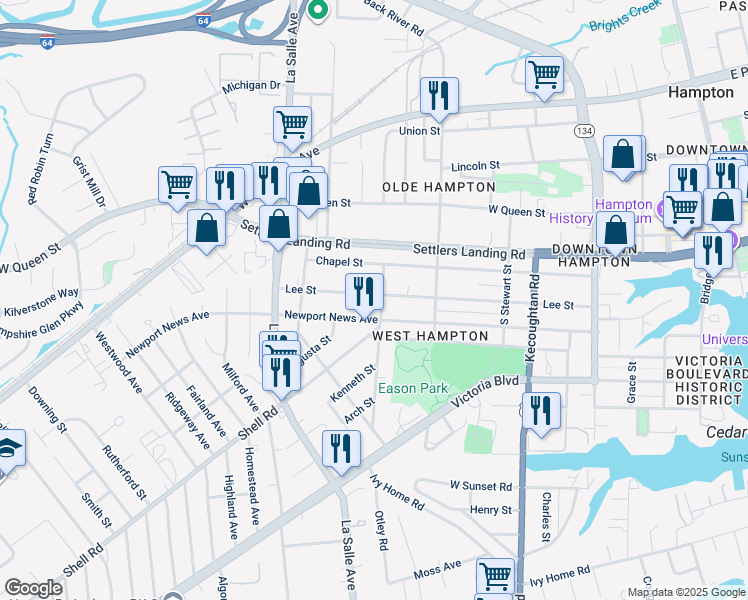Open the Google logo link
This screenshot has height=600, width=748.
point(33,588)
